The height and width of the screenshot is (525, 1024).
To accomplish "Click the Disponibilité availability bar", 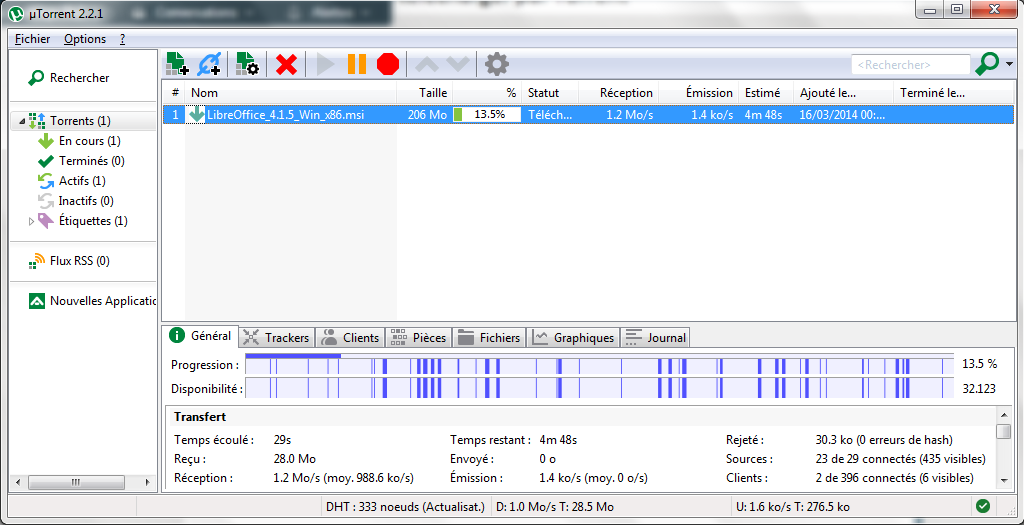I will (x=599, y=389).
